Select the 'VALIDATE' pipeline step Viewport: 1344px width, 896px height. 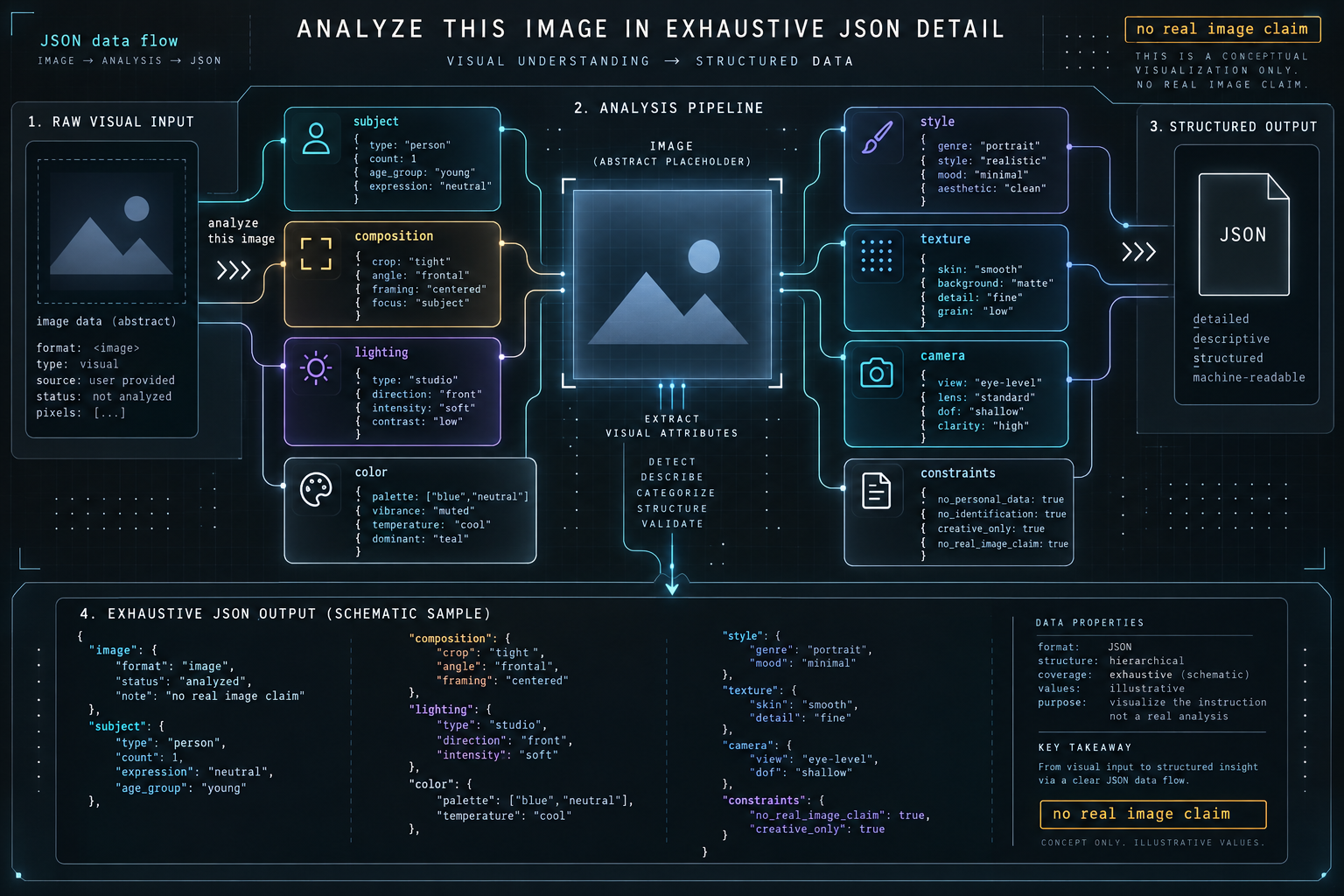[672, 524]
